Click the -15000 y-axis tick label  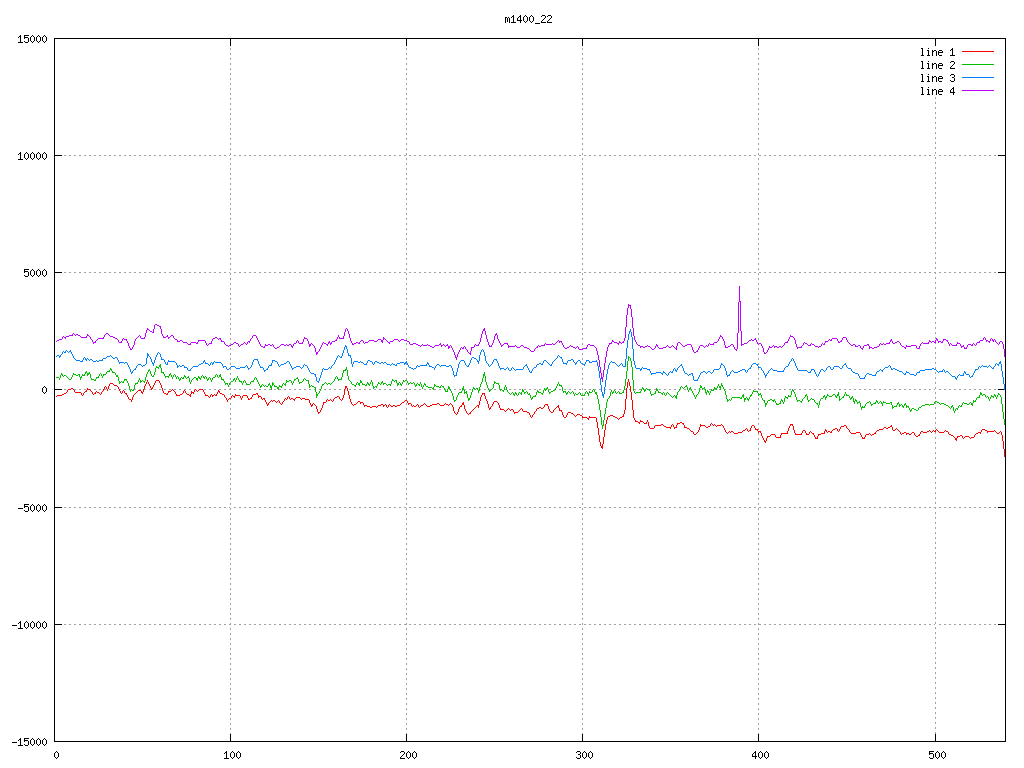click(29, 741)
